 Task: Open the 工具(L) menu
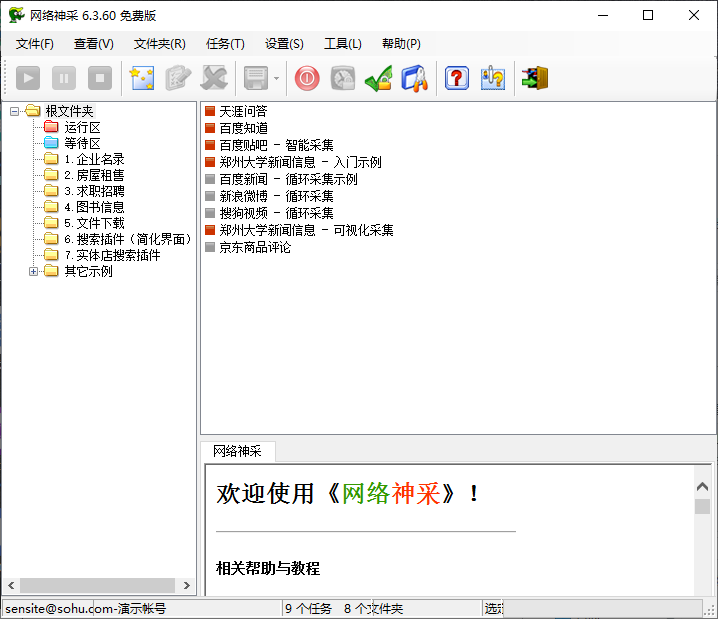[343, 43]
